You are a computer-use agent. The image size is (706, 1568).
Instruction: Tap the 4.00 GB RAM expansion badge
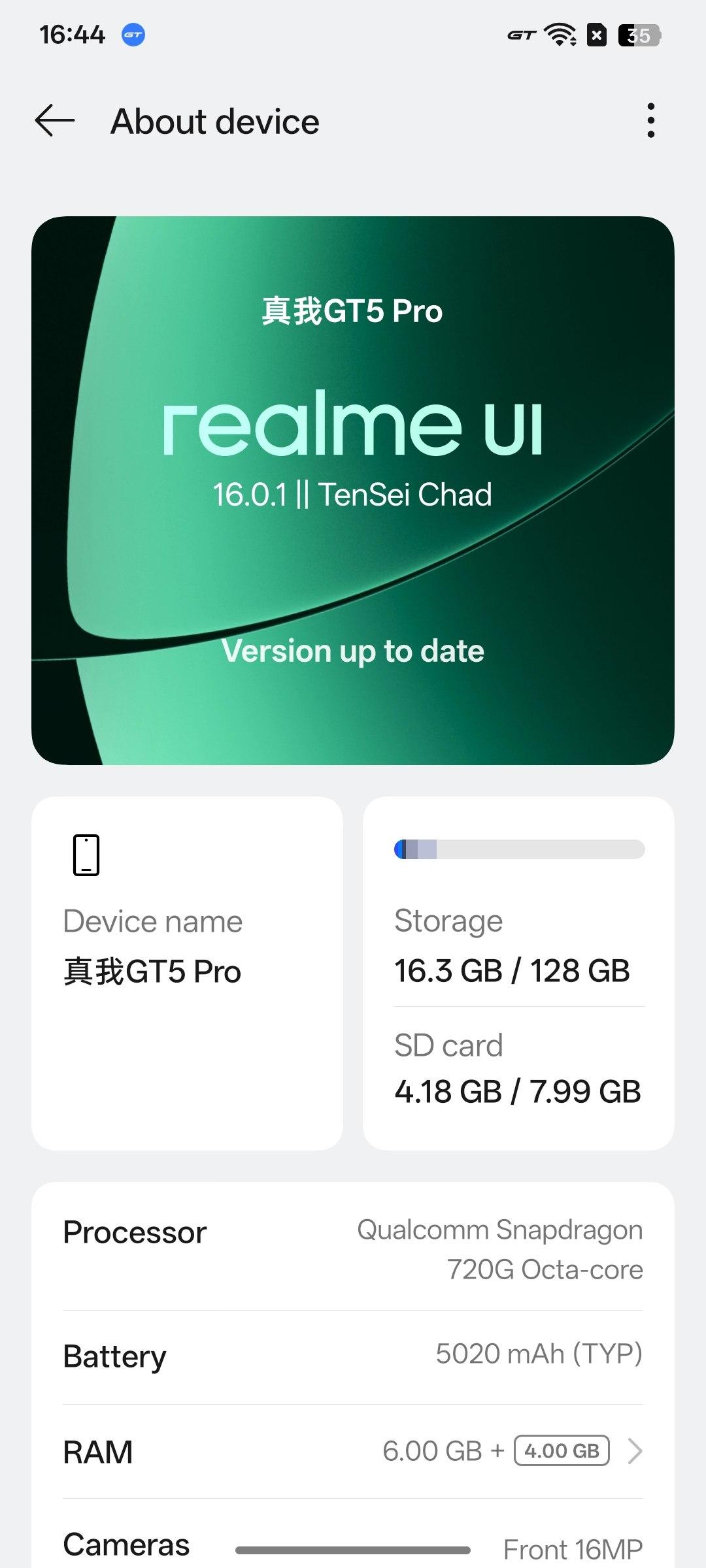point(562,1451)
